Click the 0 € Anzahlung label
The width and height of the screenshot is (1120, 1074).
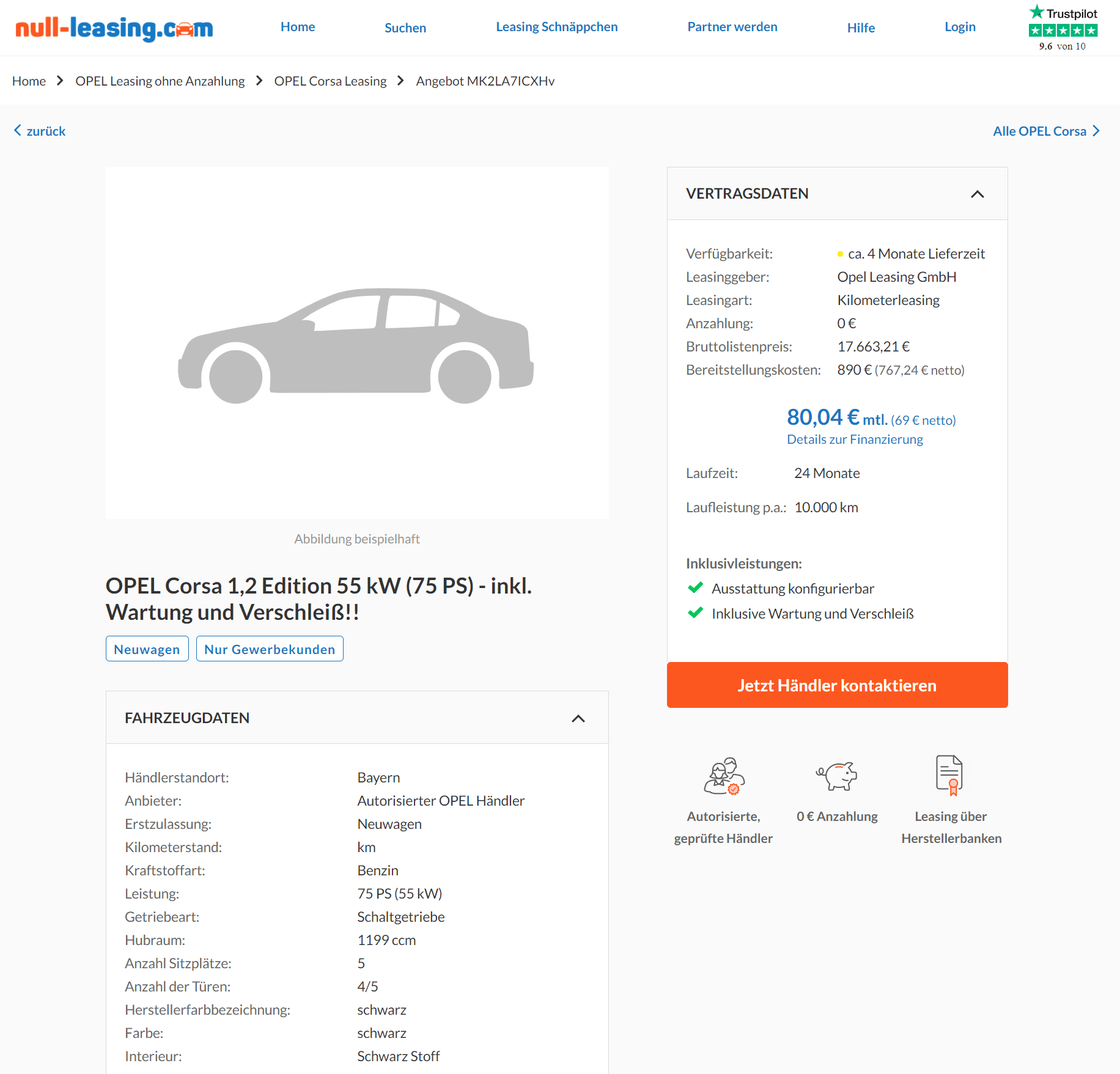point(837,817)
